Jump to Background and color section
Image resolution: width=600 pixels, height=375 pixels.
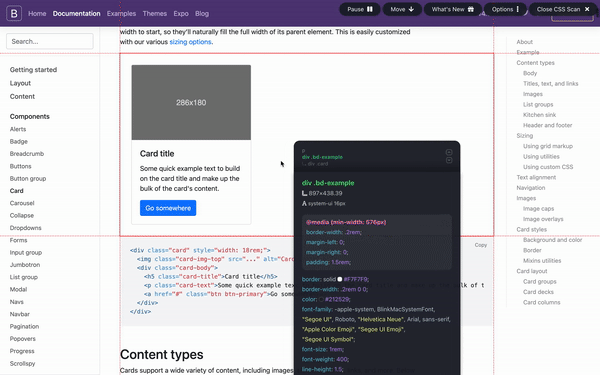[x=553, y=240]
